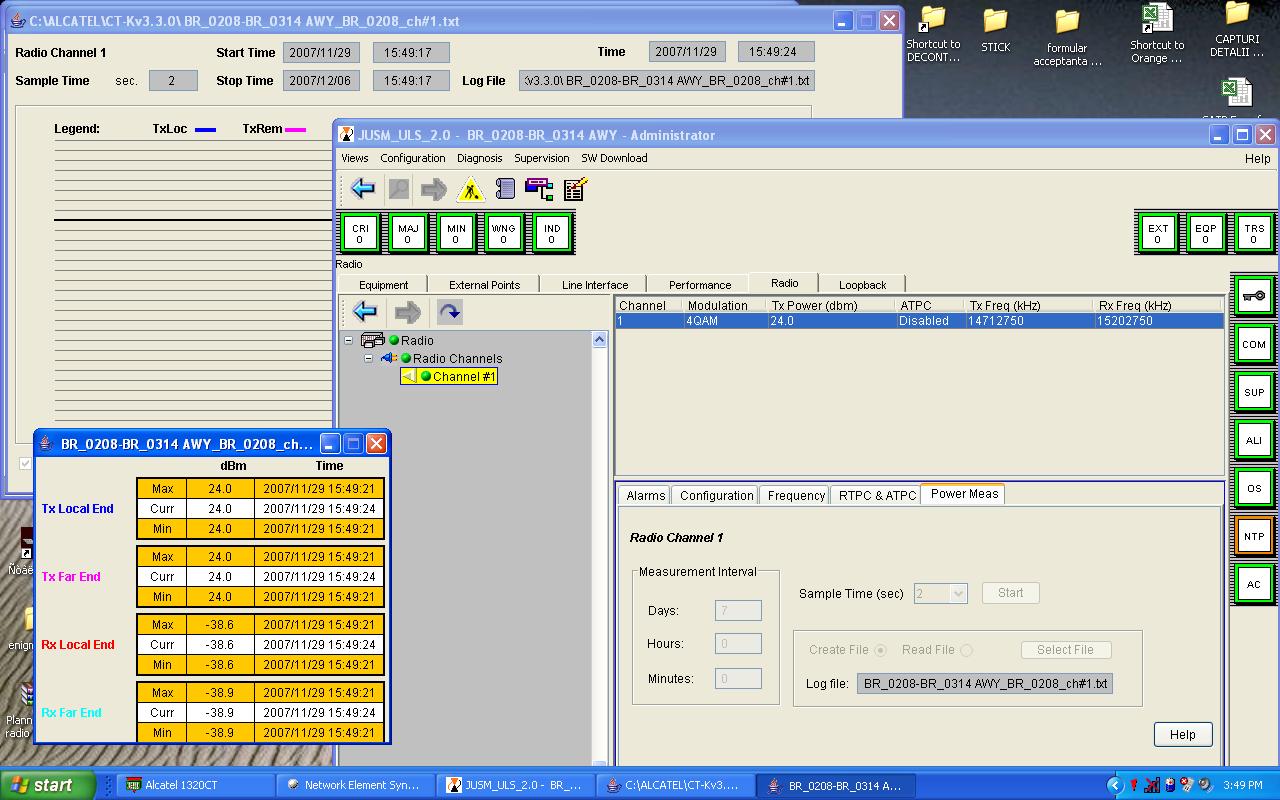The image size is (1280, 800).
Task: Select the Read File radio button
Action: pyautogui.click(x=966, y=650)
